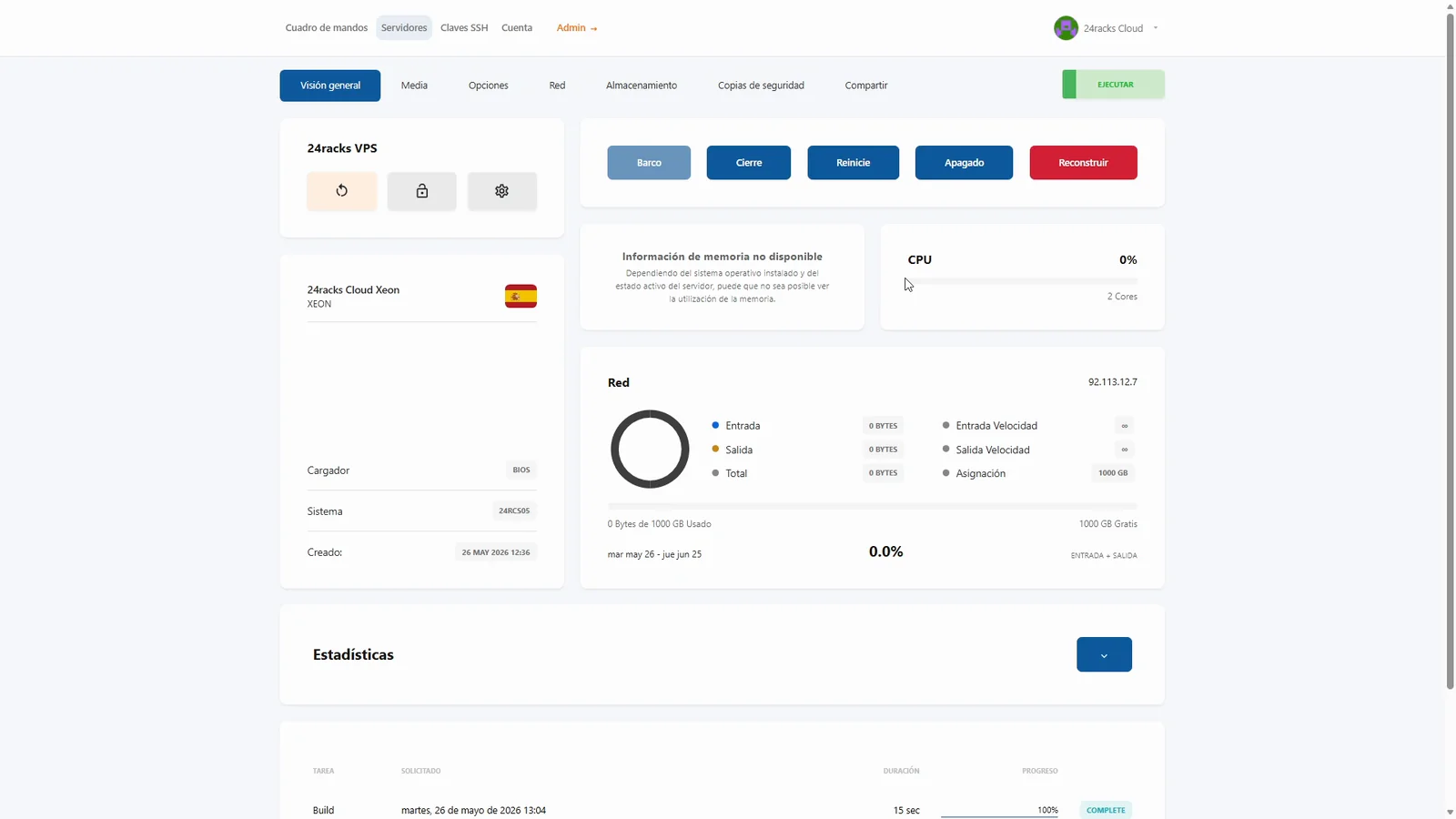Click the bandwidth usage progress bar
Viewport: 1456px width, 819px height.
tap(873, 505)
